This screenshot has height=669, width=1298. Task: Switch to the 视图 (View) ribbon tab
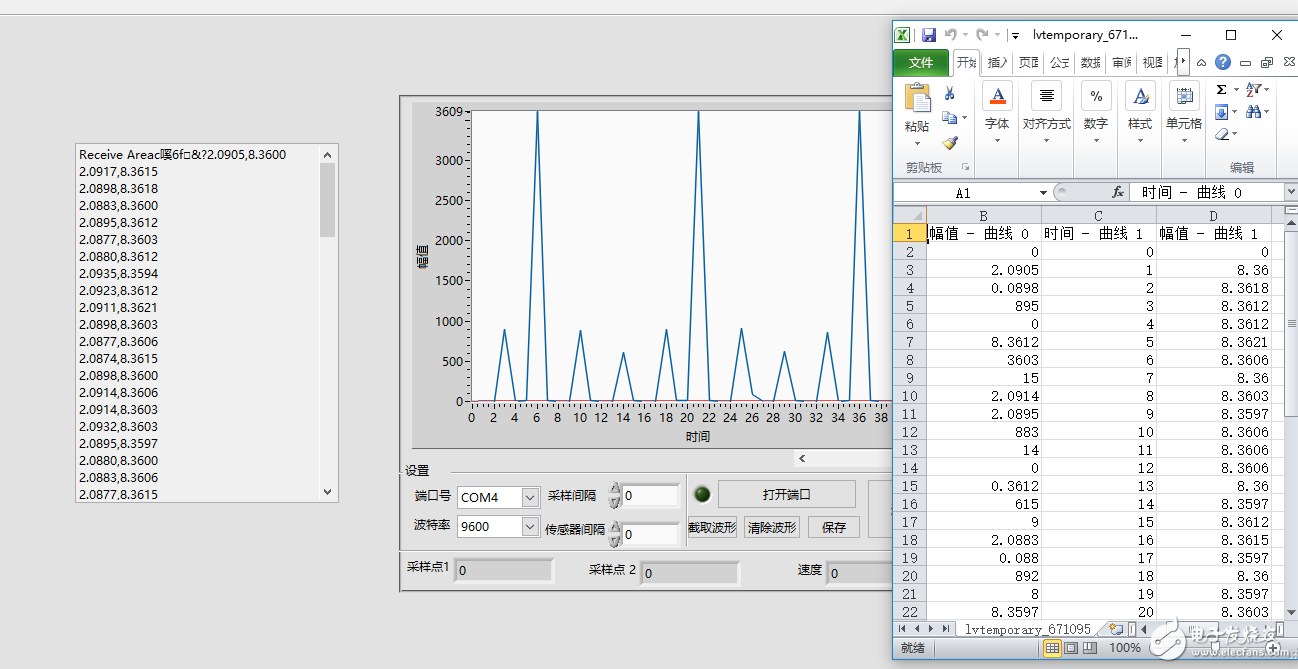1152,62
